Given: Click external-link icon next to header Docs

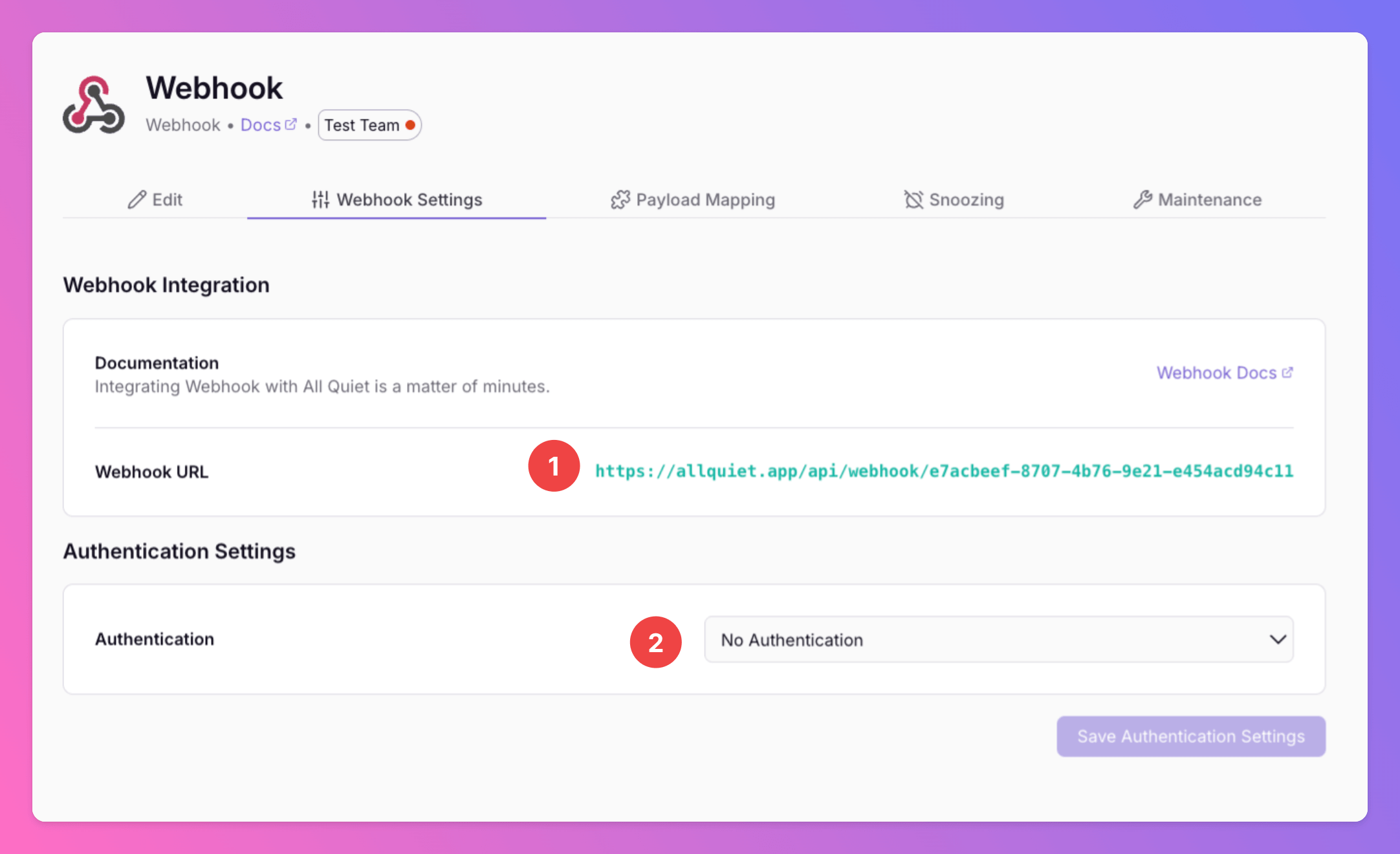Looking at the screenshot, I should click(x=291, y=124).
